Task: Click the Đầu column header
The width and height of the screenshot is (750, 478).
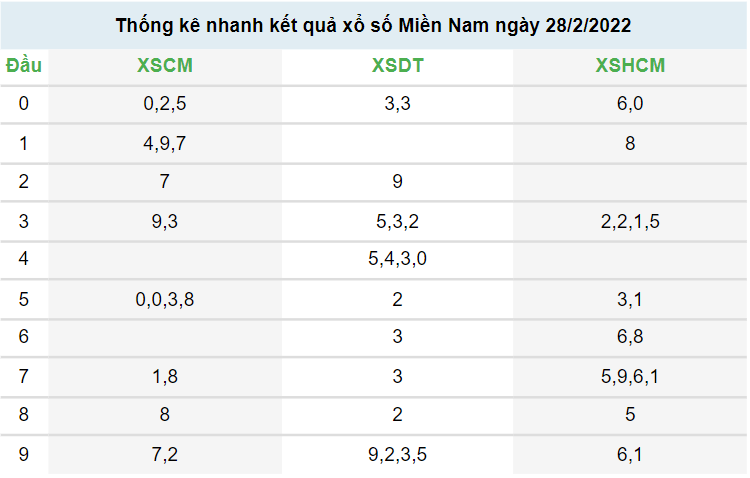Action: click(24, 67)
